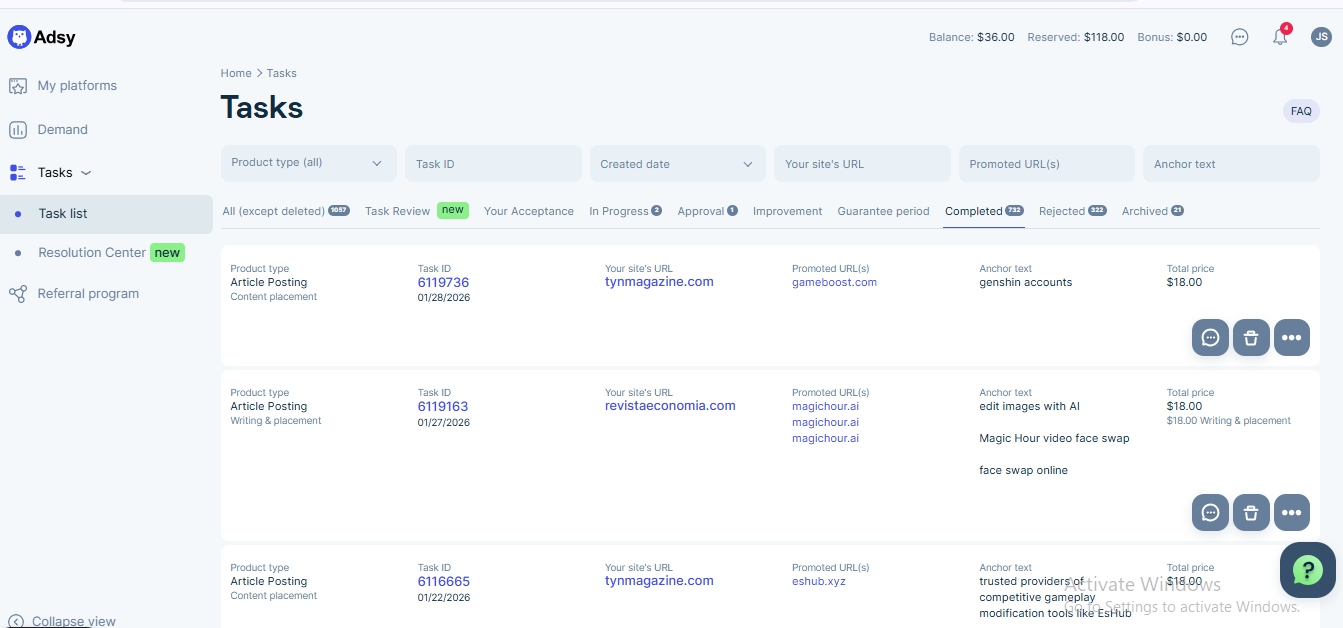The height and width of the screenshot is (628, 1343).
Task: Open the Created date dropdown
Action: tap(677, 164)
